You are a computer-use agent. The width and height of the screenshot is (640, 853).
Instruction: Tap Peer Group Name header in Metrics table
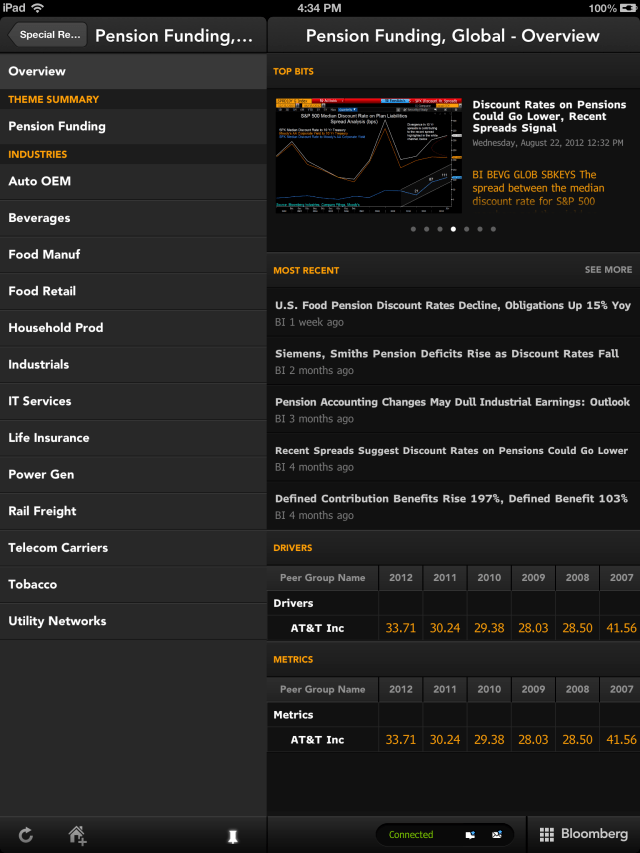coord(322,689)
